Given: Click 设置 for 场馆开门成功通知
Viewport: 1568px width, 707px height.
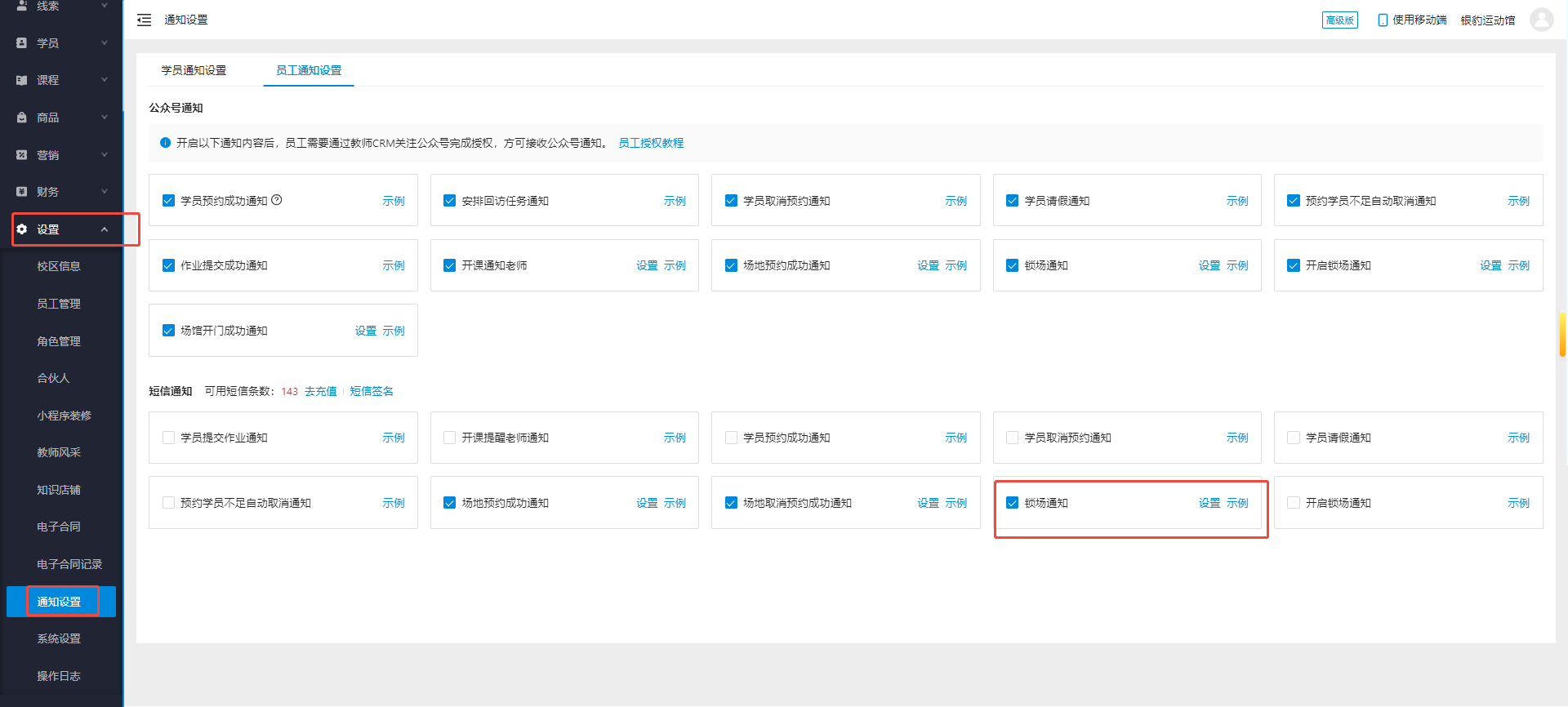Looking at the screenshot, I should point(366,331).
